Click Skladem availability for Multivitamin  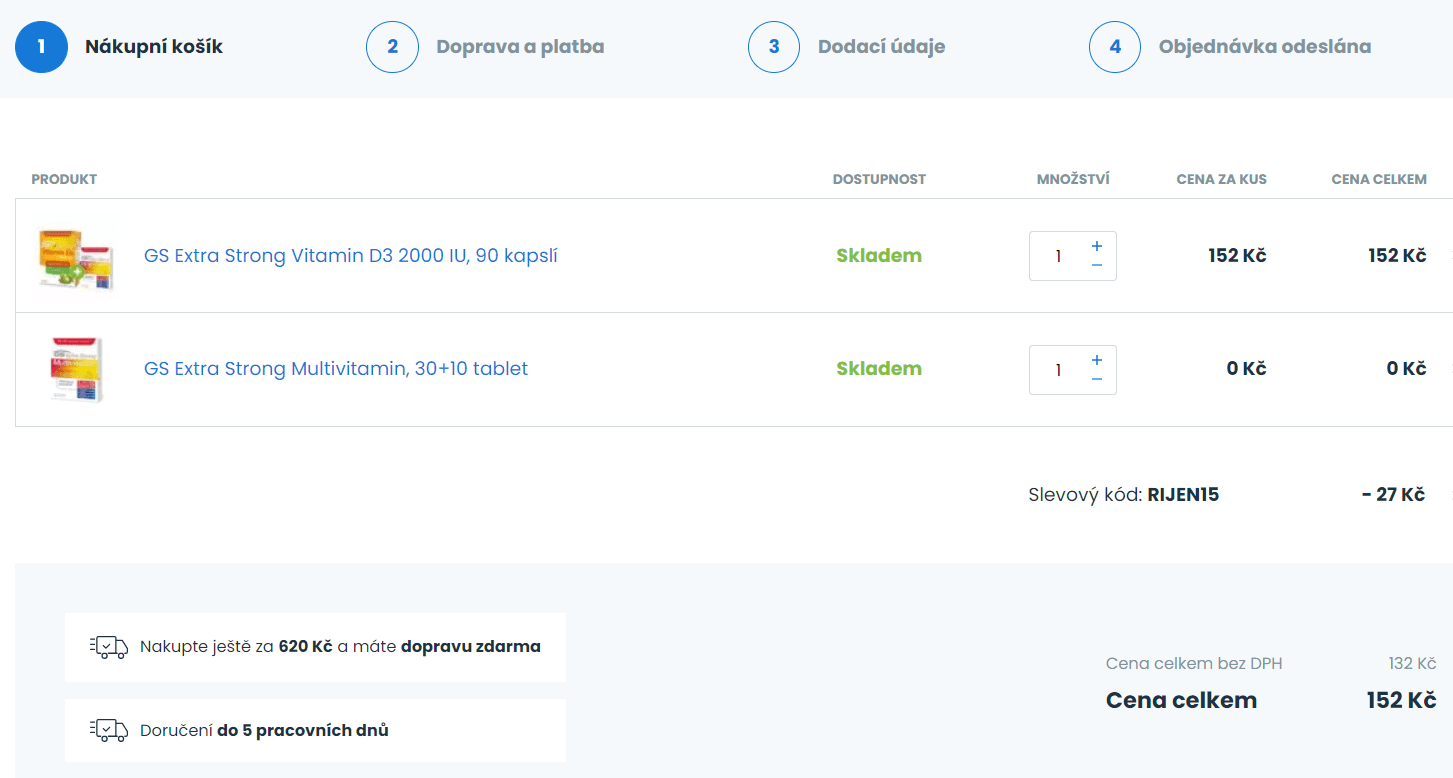point(879,369)
